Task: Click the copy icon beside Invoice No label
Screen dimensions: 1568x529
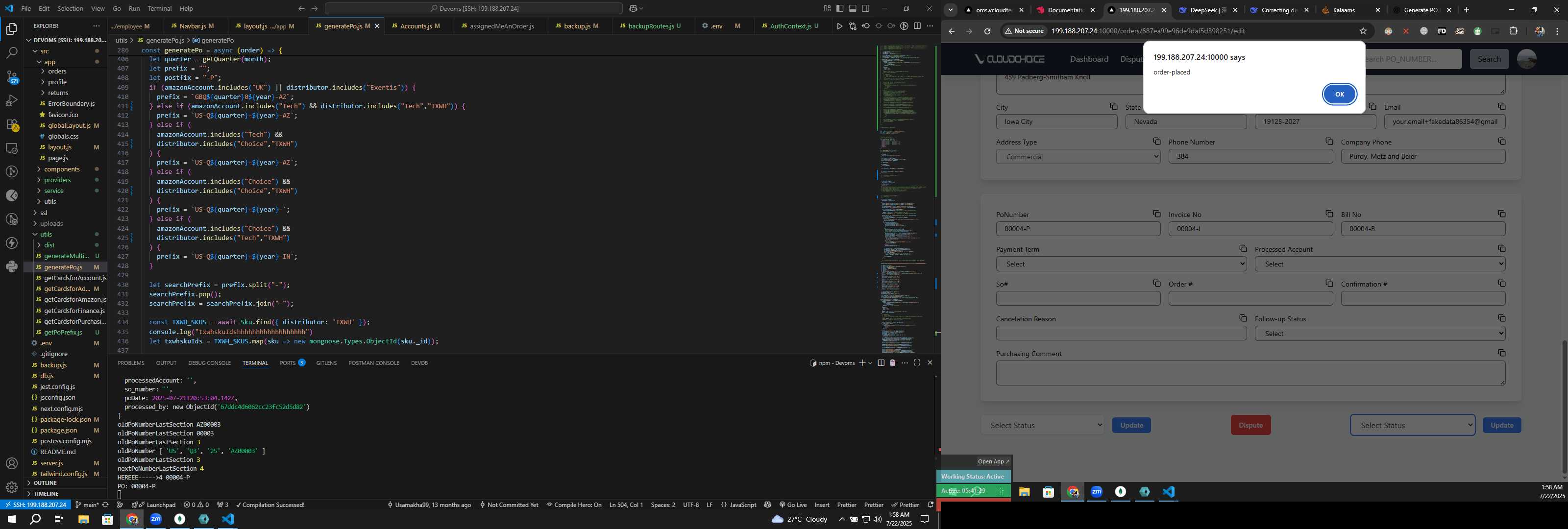Action: pos(1329,214)
